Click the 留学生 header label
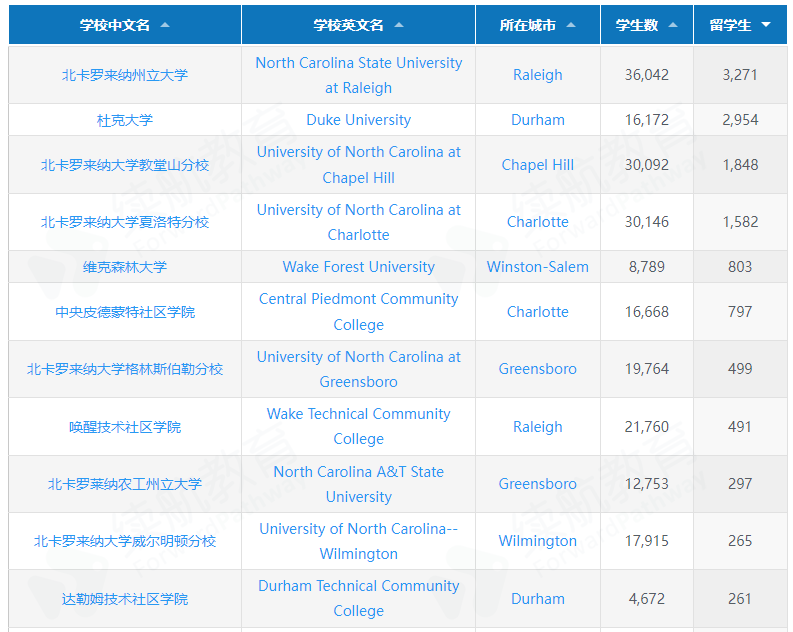This screenshot has width=793, height=632. point(730,25)
